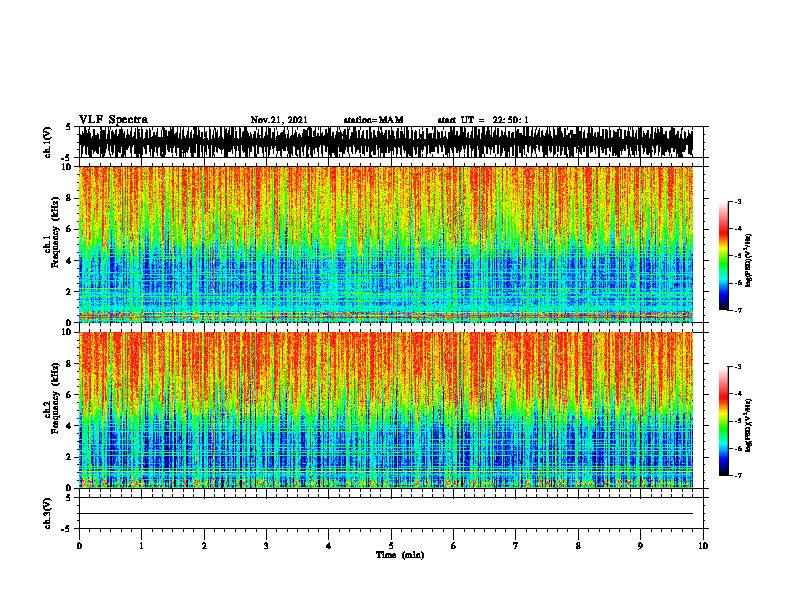Click the time axis tick label '10'
Image resolution: width=792 pixels, height=612 pixels.
pyautogui.click(x=703, y=546)
